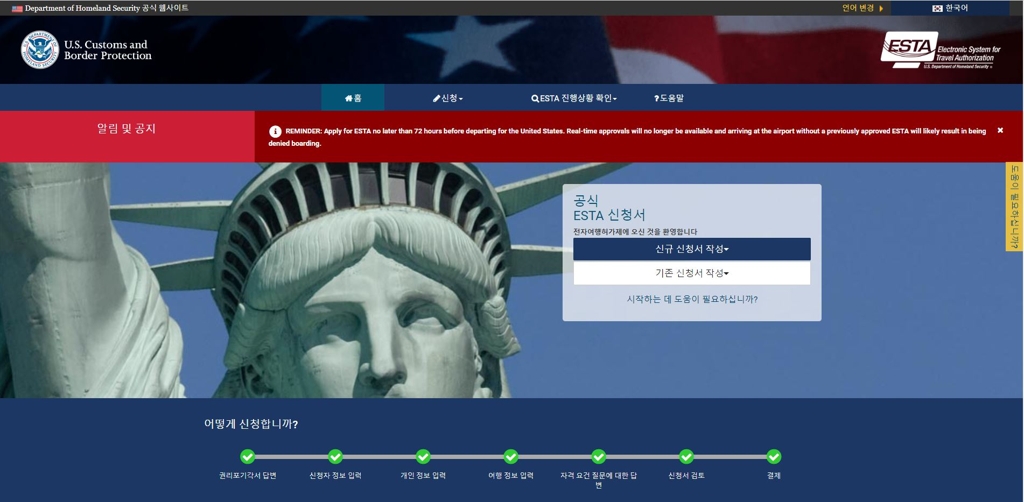1024x502 pixels.
Task: Click the Korean flag language icon
Action: coord(937,8)
